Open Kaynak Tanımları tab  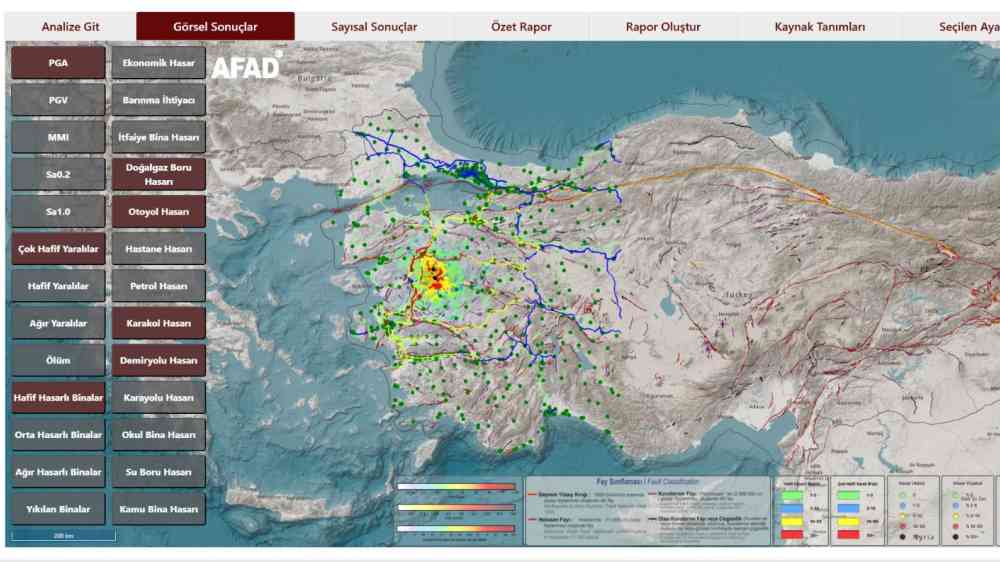coord(820,27)
